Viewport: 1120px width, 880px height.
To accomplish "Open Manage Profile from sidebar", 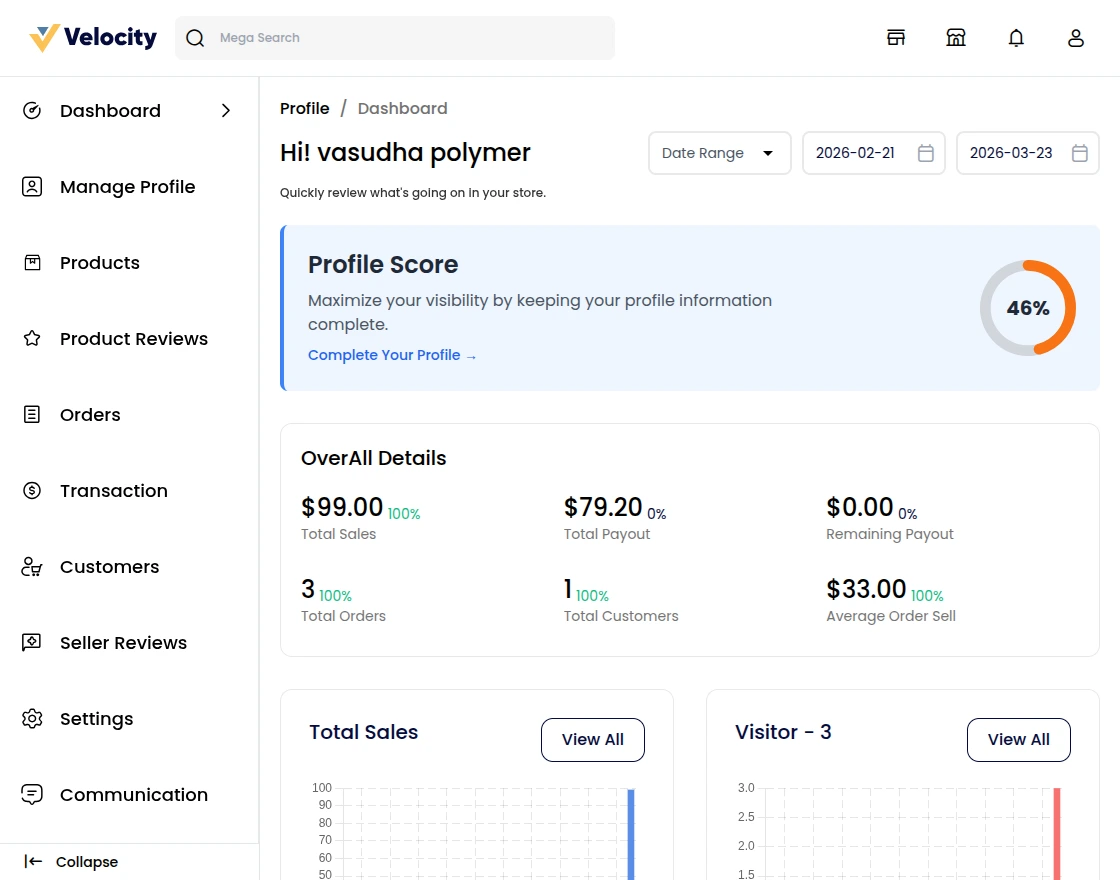I will (x=128, y=187).
